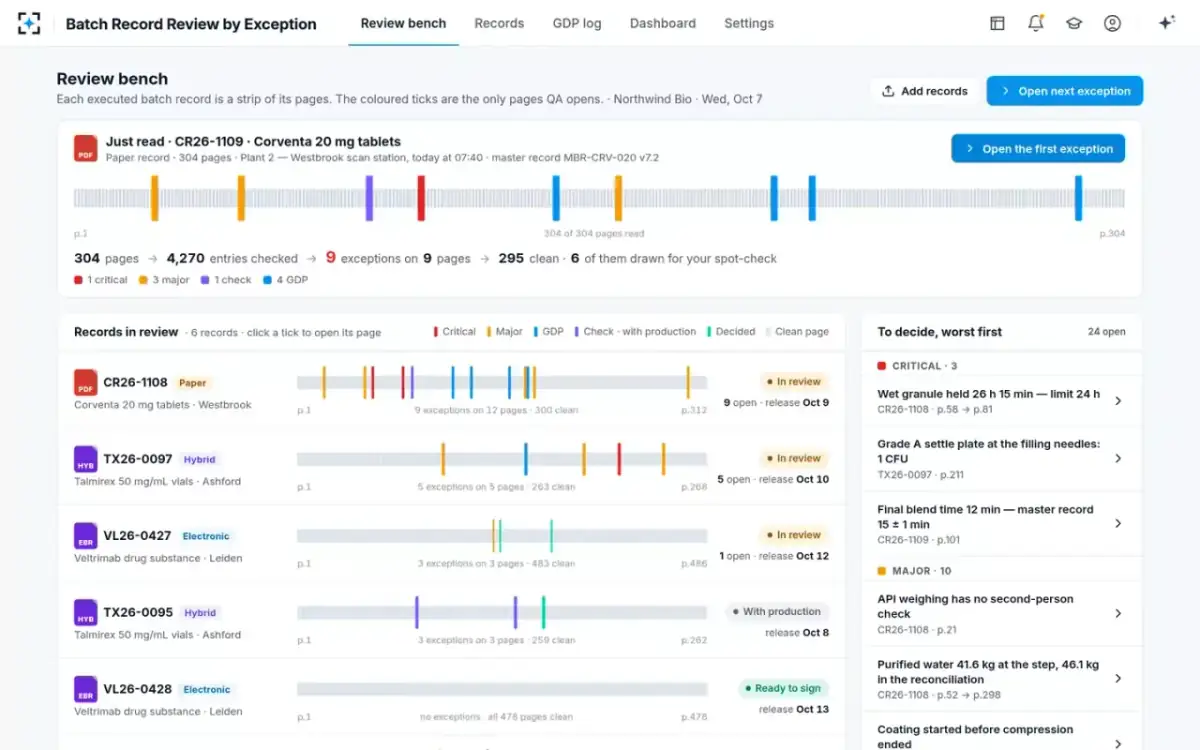Image resolution: width=1200 pixels, height=750 pixels.
Task: Click record name CR26-1108
Action: 135,382
